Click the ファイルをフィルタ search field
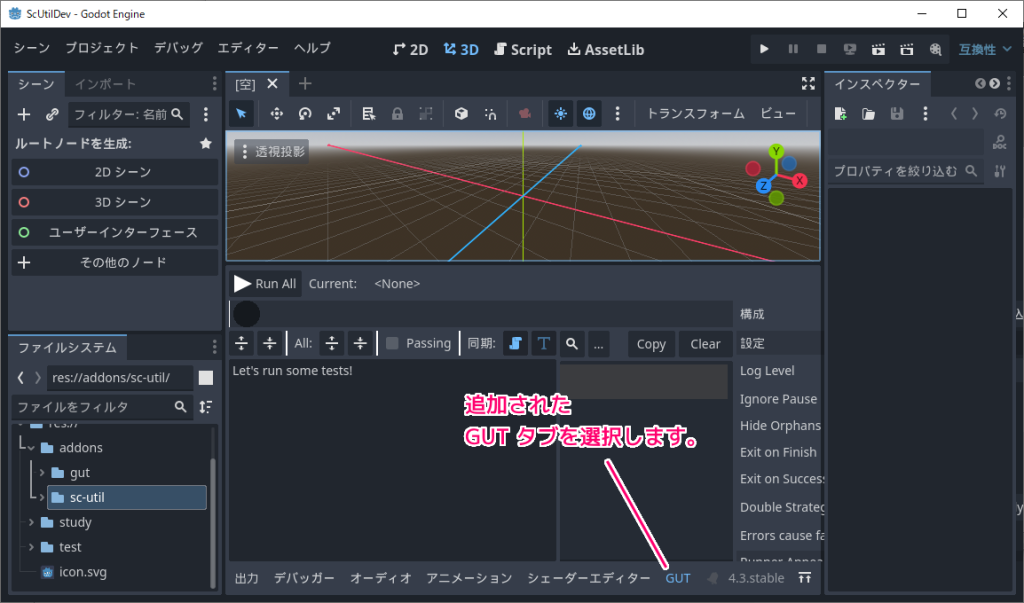 click(x=102, y=407)
